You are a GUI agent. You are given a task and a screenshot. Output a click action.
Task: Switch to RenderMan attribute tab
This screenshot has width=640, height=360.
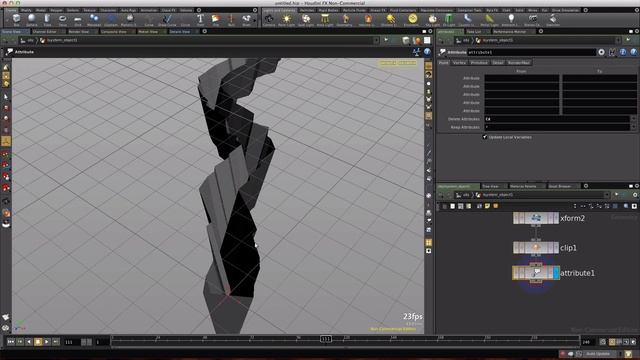pos(519,62)
